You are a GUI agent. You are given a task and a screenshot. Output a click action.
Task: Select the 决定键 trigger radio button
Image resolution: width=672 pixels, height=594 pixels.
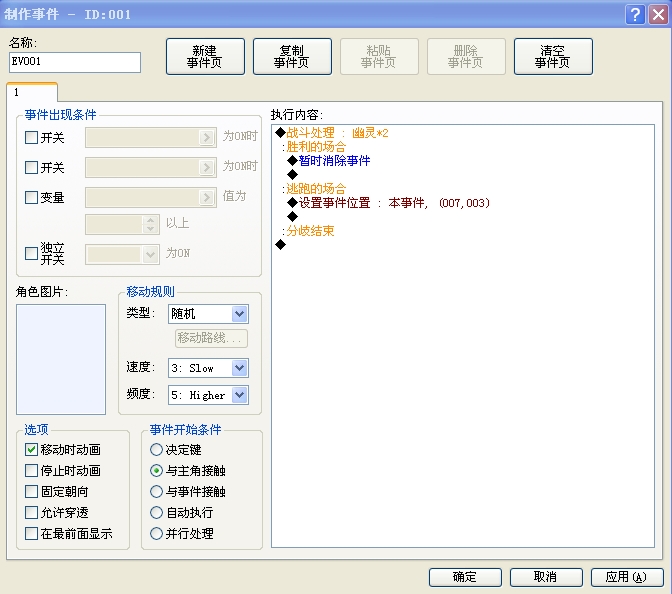click(x=156, y=450)
